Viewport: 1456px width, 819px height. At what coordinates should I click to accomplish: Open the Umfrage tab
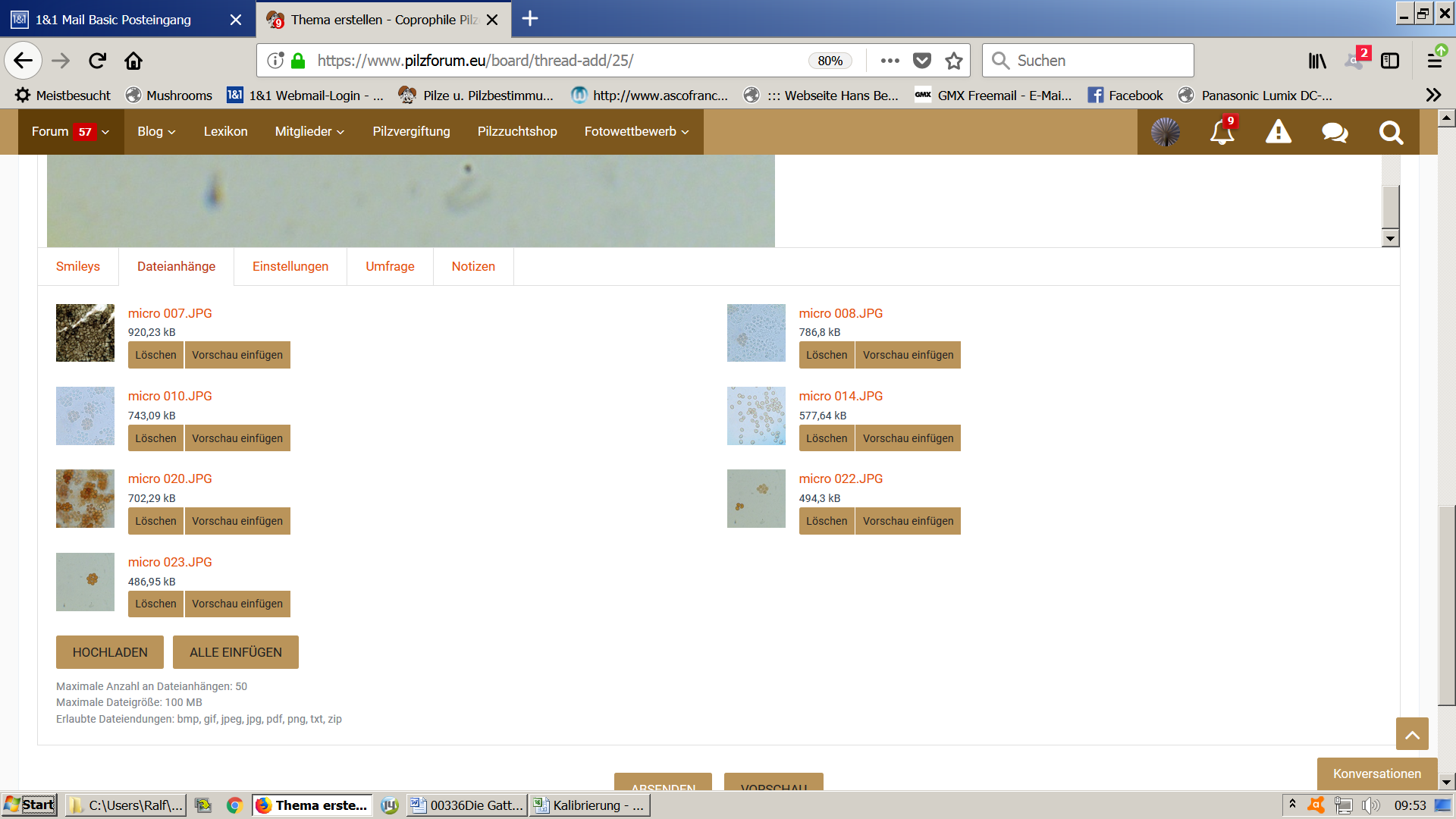click(x=390, y=267)
